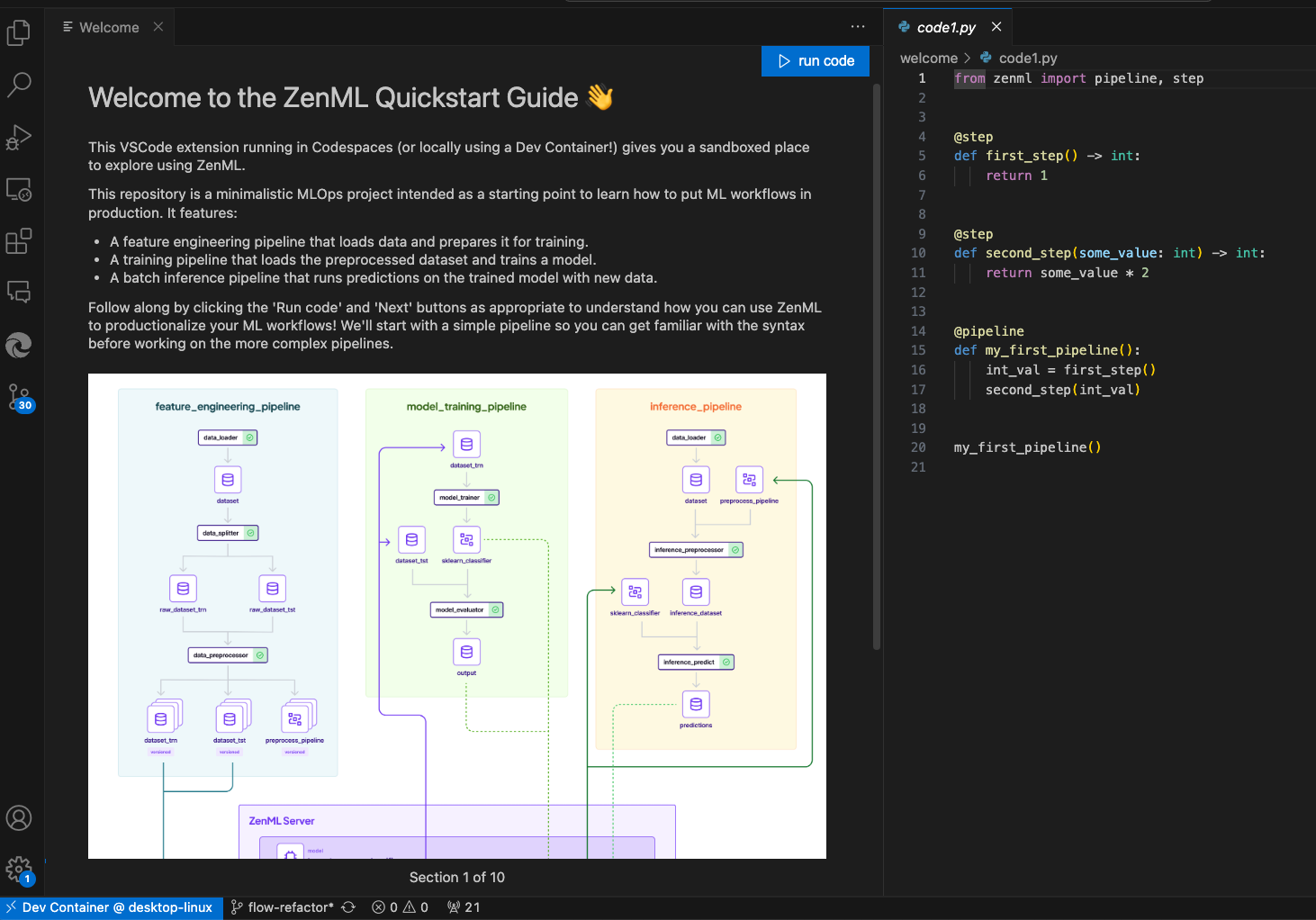Open the Run and Debug view

19,137
